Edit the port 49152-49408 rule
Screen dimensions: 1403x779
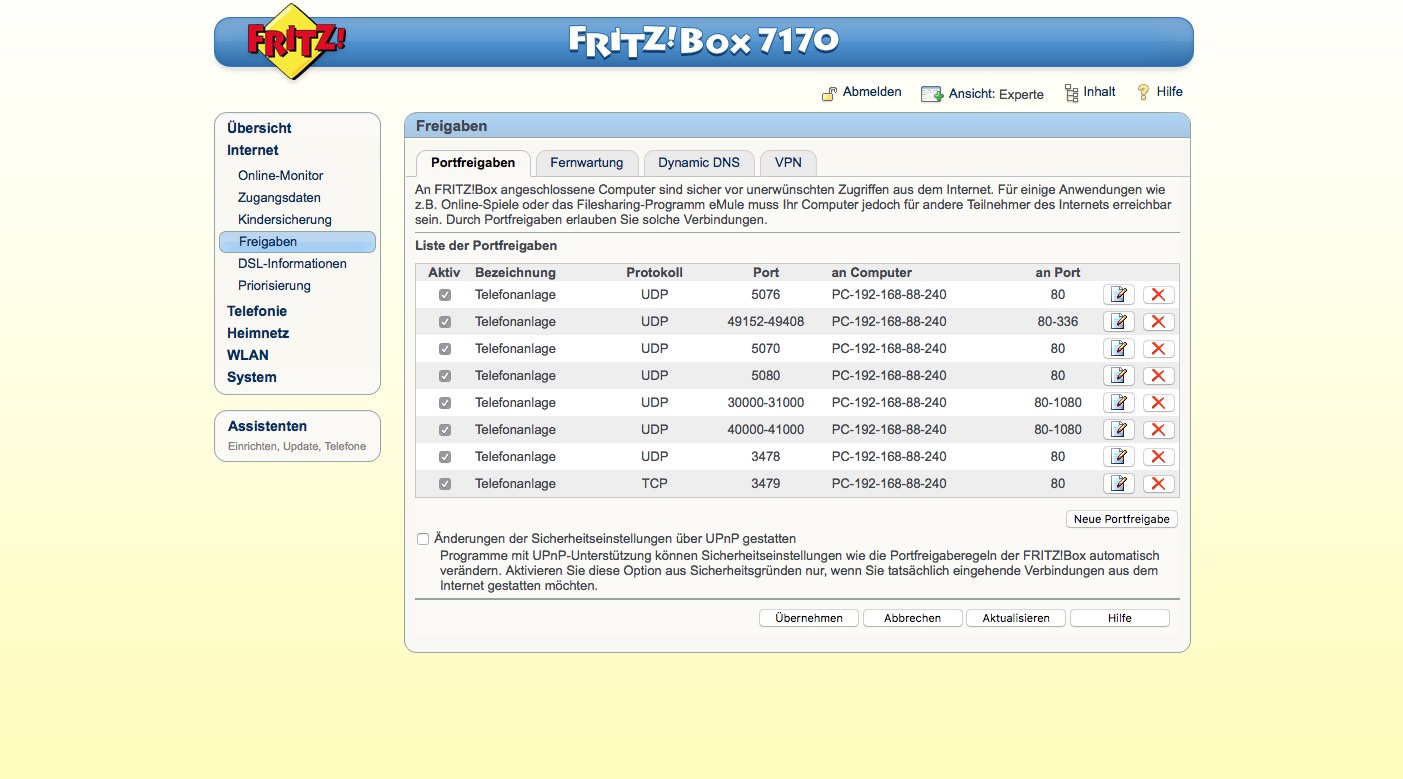click(x=1119, y=322)
